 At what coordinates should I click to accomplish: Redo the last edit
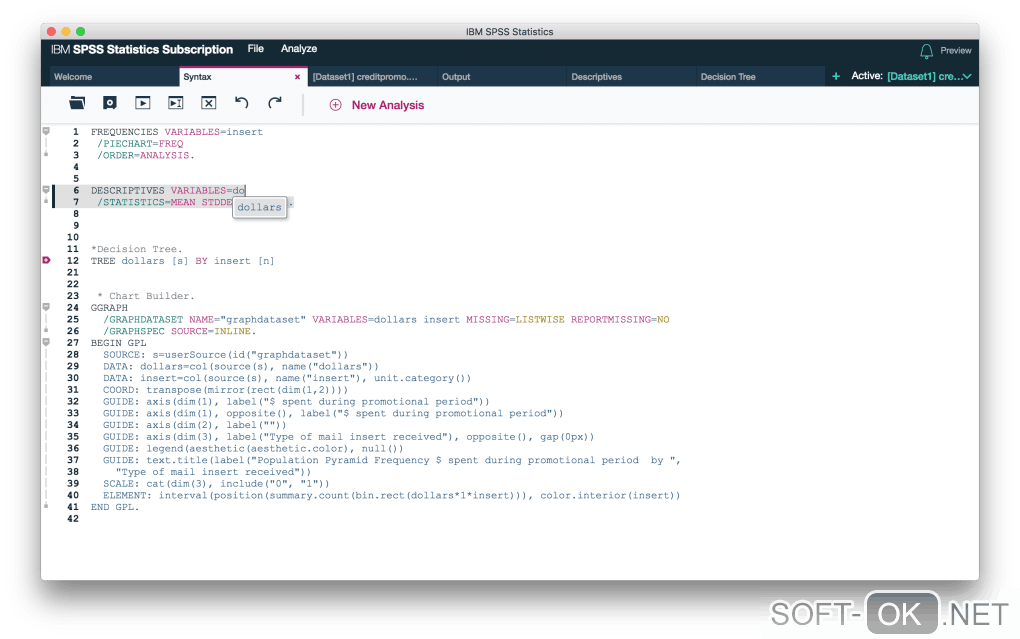pos(275,102)
